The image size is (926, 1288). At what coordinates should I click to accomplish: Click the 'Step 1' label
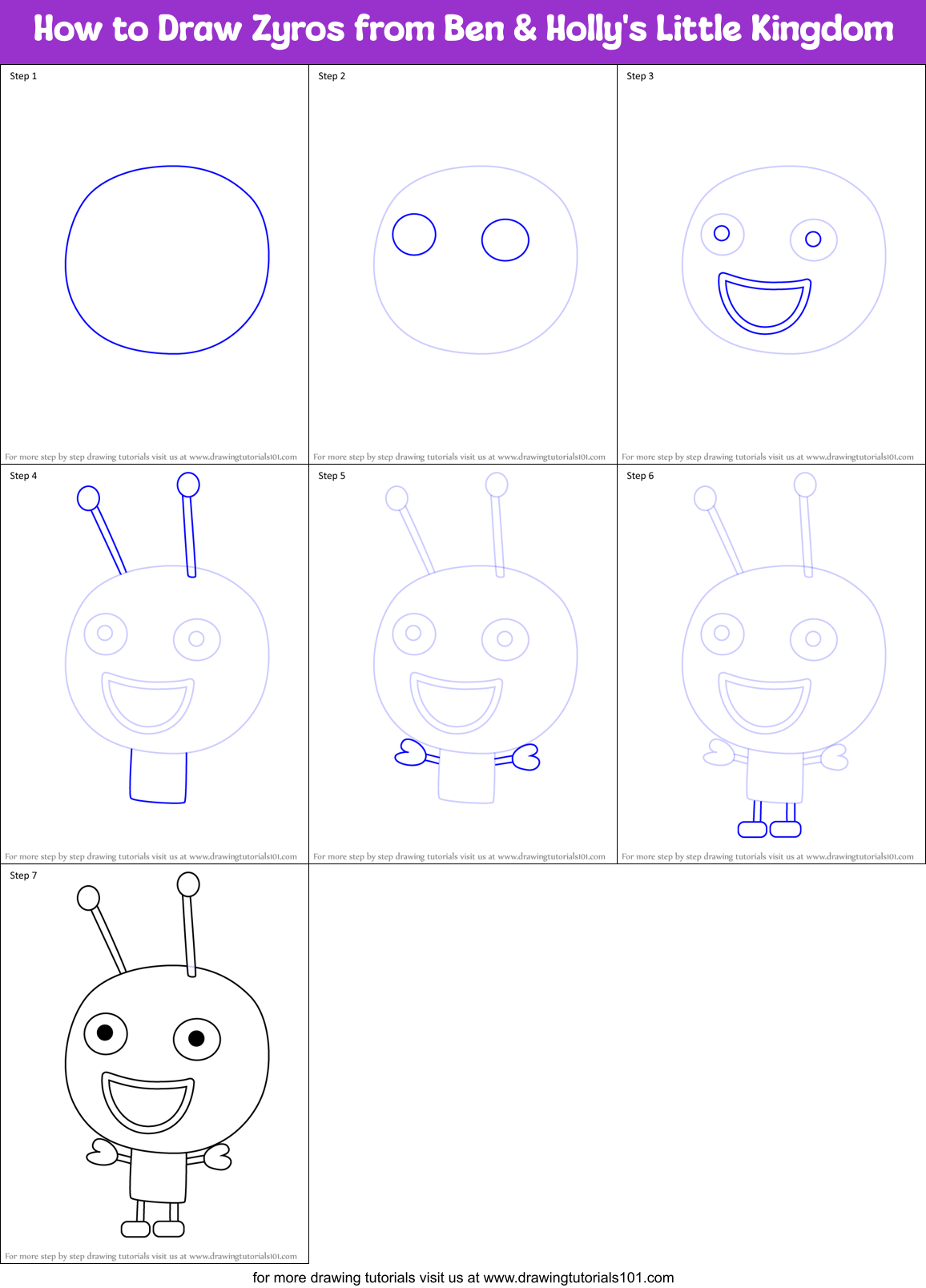(x=23, y=76)
